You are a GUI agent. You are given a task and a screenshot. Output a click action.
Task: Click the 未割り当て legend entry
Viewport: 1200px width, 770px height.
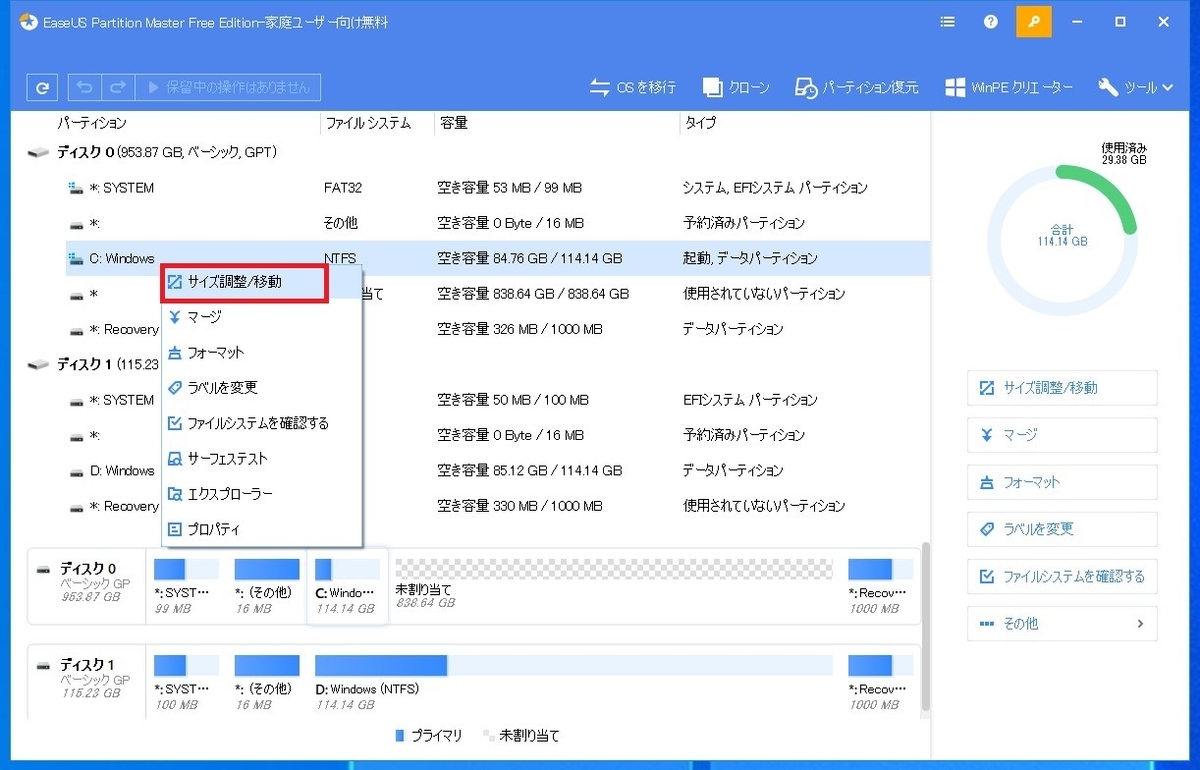[522, 736]
